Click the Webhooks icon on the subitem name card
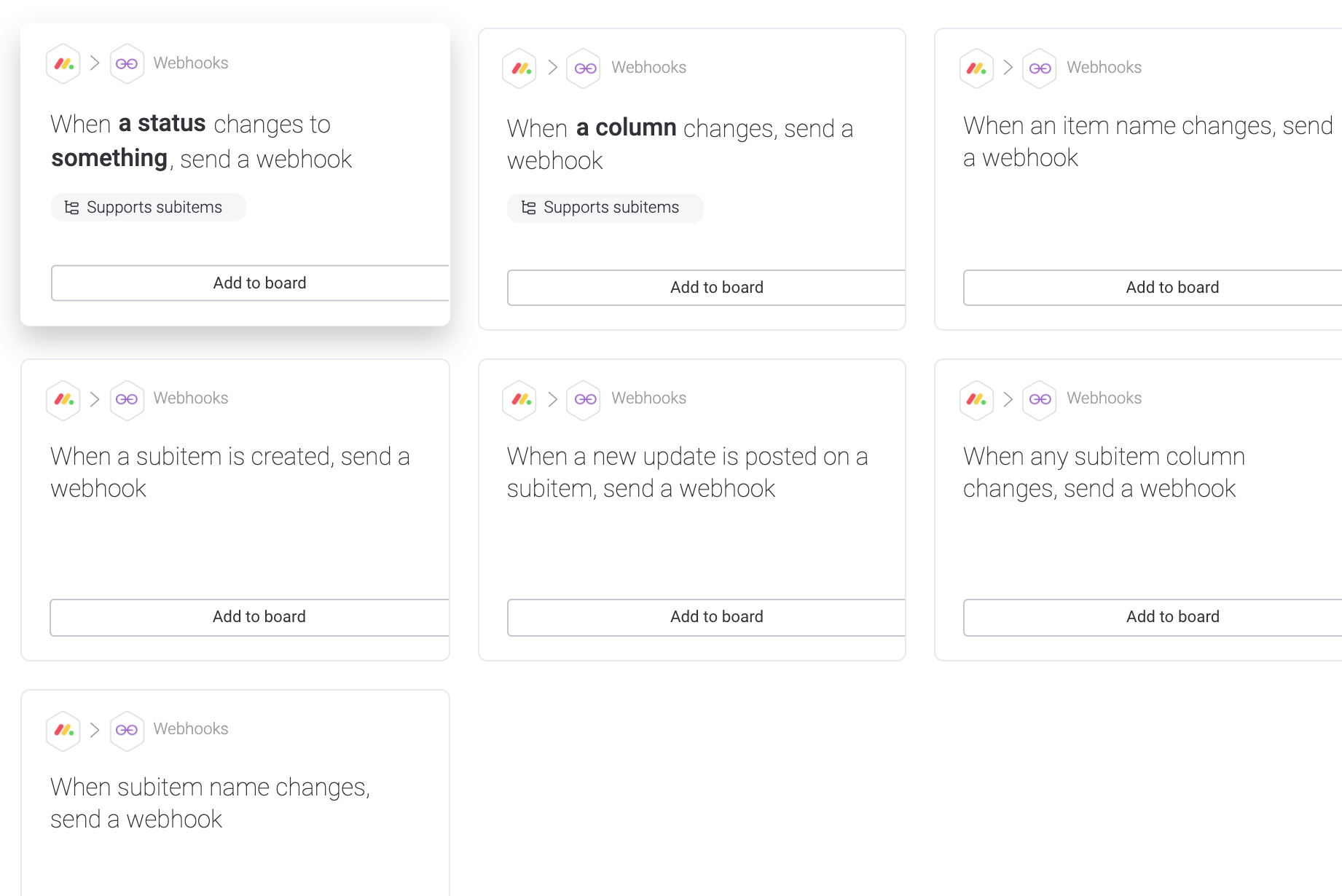This screenshot has height=896, width=1342. (x=127, y=730)
